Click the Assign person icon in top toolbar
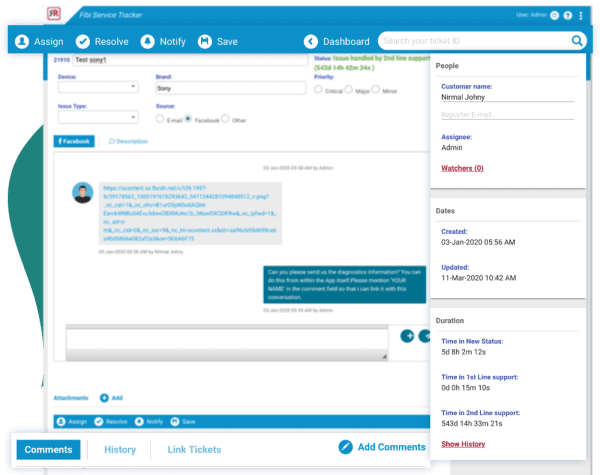The width and height of the screenshot is (600, 475). tap(22, 41)
